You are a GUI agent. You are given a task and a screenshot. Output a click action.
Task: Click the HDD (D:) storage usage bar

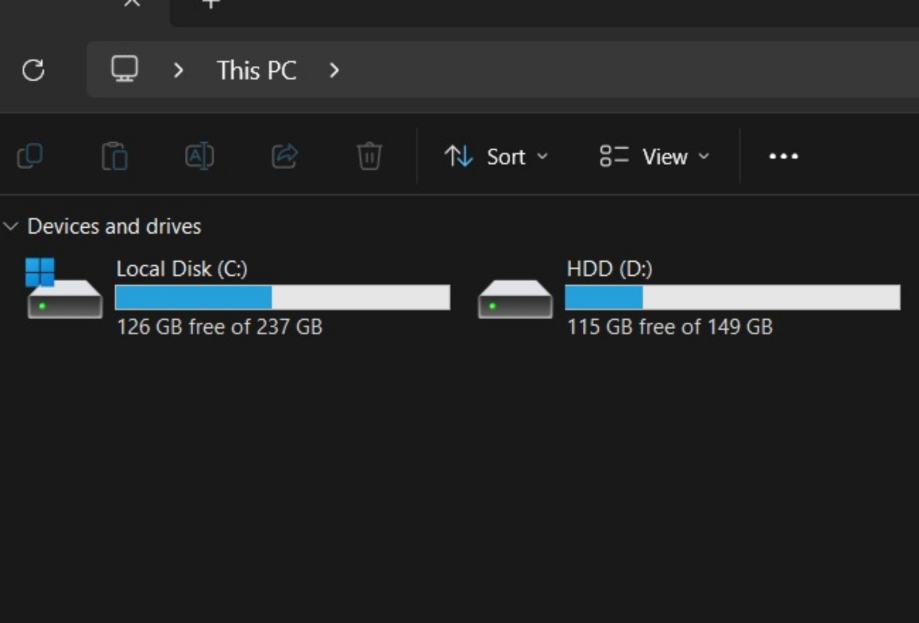click(732, 297)
